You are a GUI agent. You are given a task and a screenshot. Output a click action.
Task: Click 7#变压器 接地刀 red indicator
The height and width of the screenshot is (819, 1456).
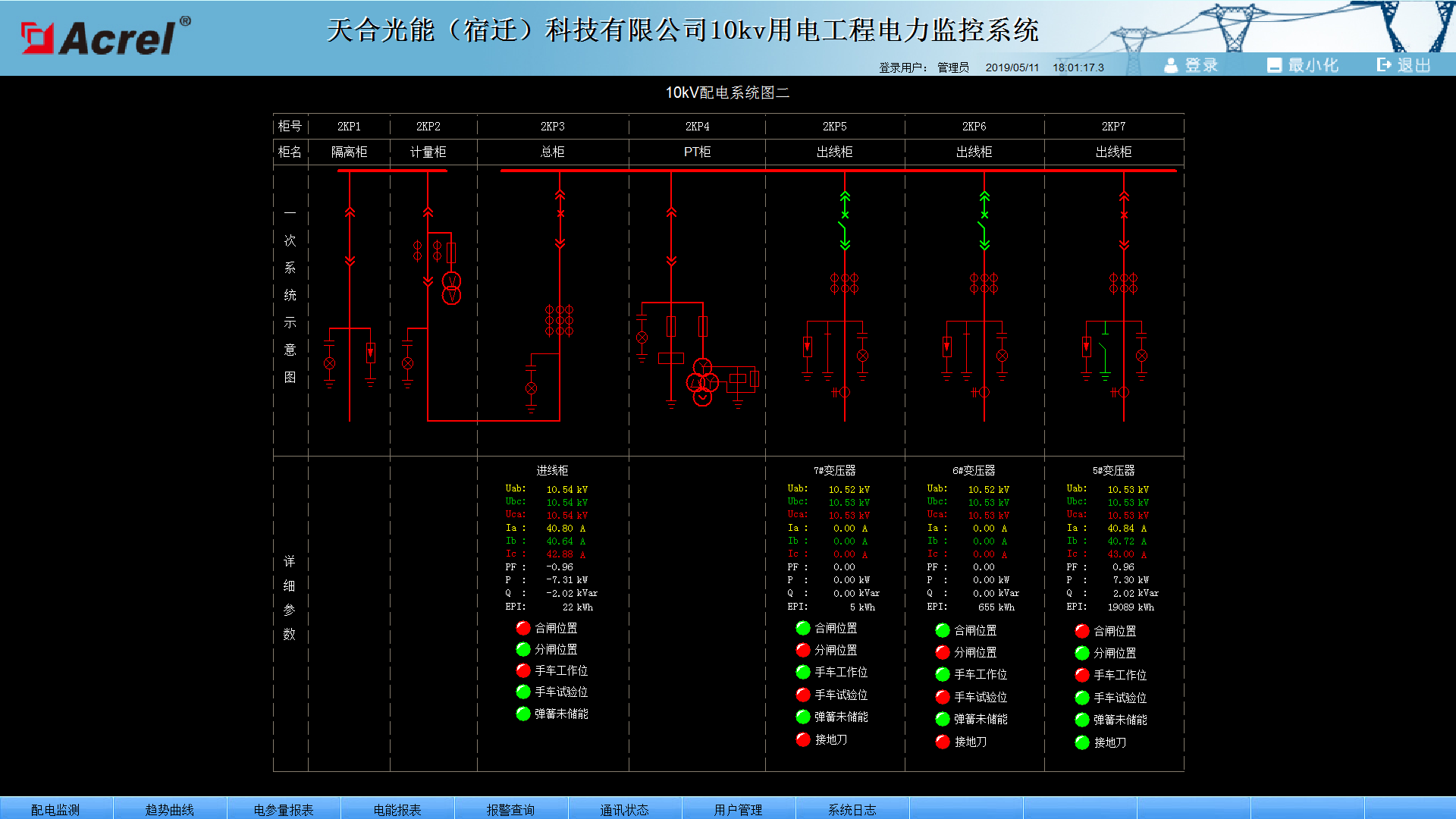[803, 739]
